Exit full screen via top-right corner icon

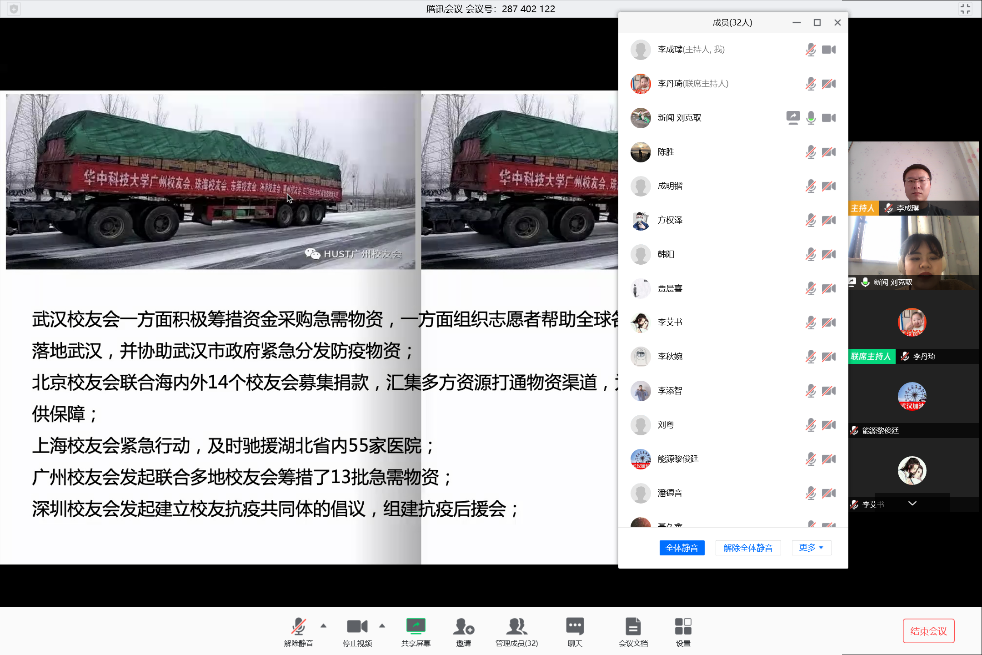point(965,9)
